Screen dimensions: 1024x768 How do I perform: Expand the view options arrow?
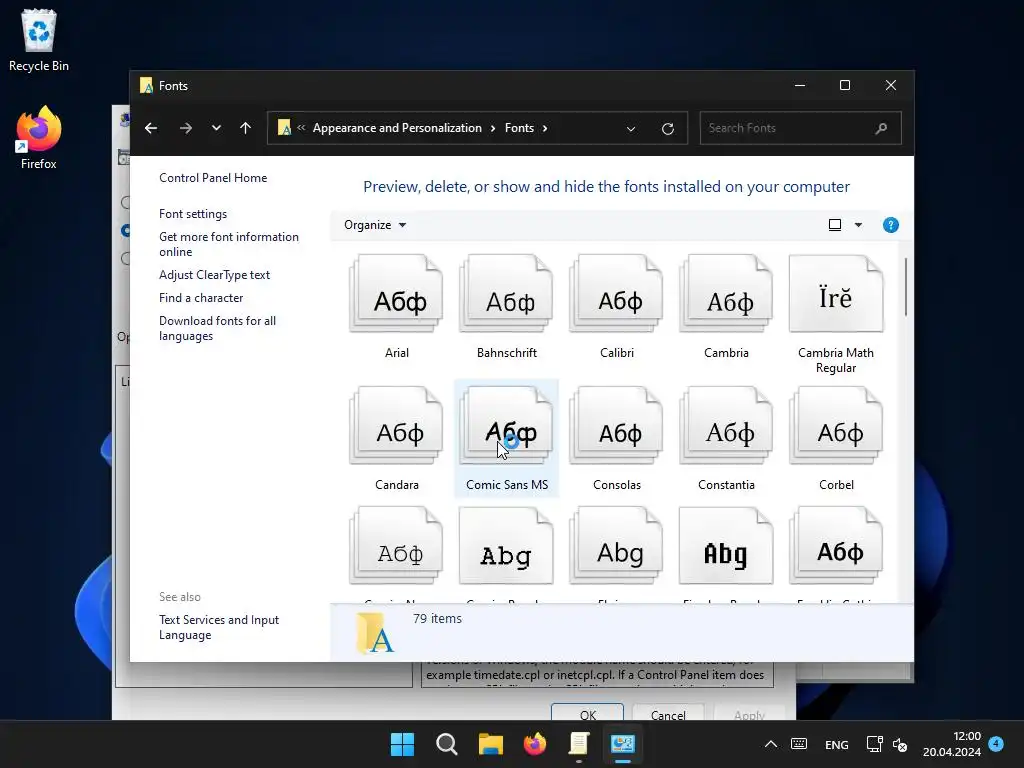pyautogui.click(x=858, y=225)
